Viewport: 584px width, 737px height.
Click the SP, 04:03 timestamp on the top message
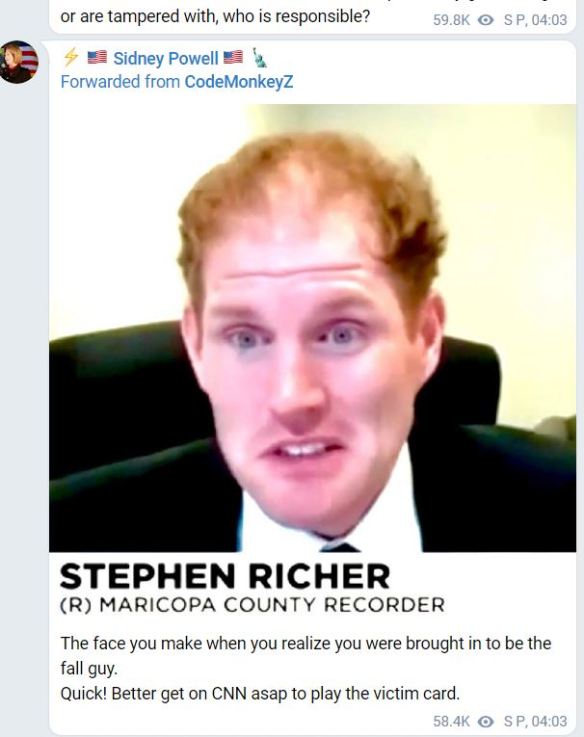coord(535,20)
